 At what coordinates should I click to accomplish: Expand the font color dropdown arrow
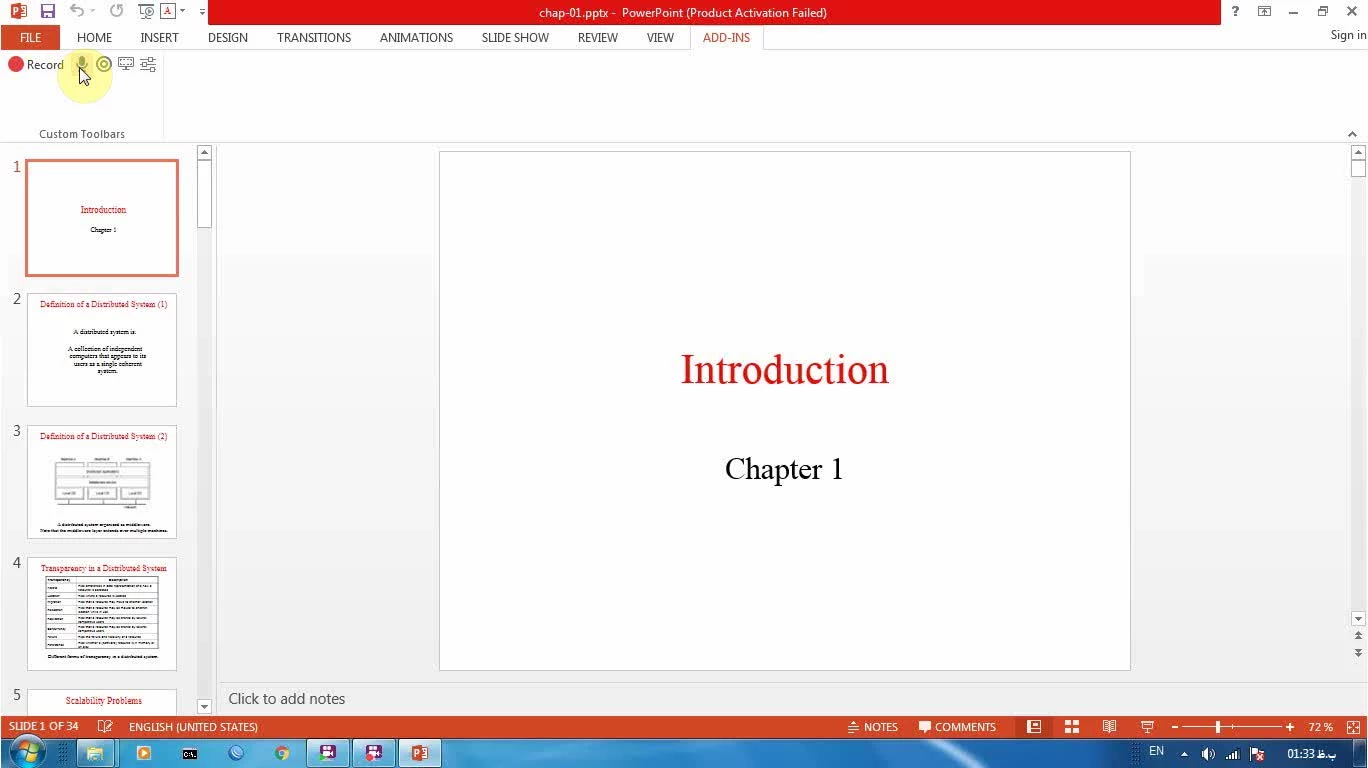(x=182, y=12)
